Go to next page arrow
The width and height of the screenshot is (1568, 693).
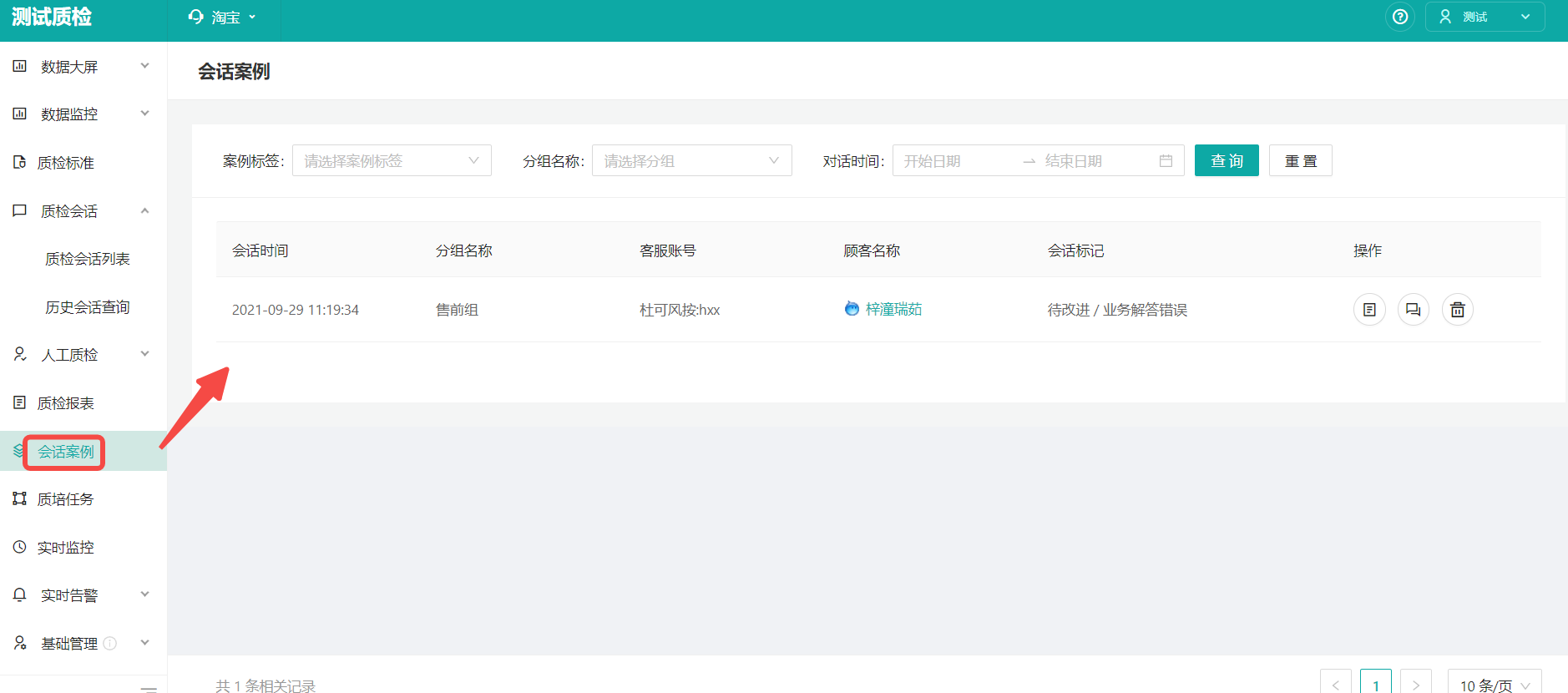click(1416, 685)
